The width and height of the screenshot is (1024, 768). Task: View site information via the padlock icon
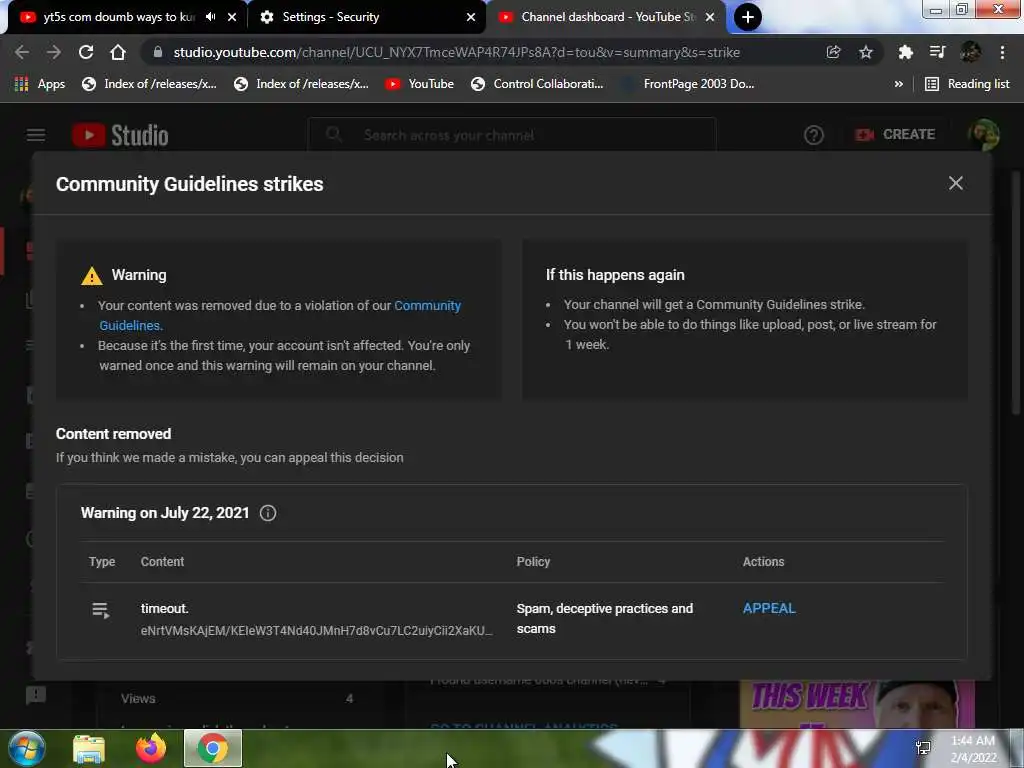(157, 52)
